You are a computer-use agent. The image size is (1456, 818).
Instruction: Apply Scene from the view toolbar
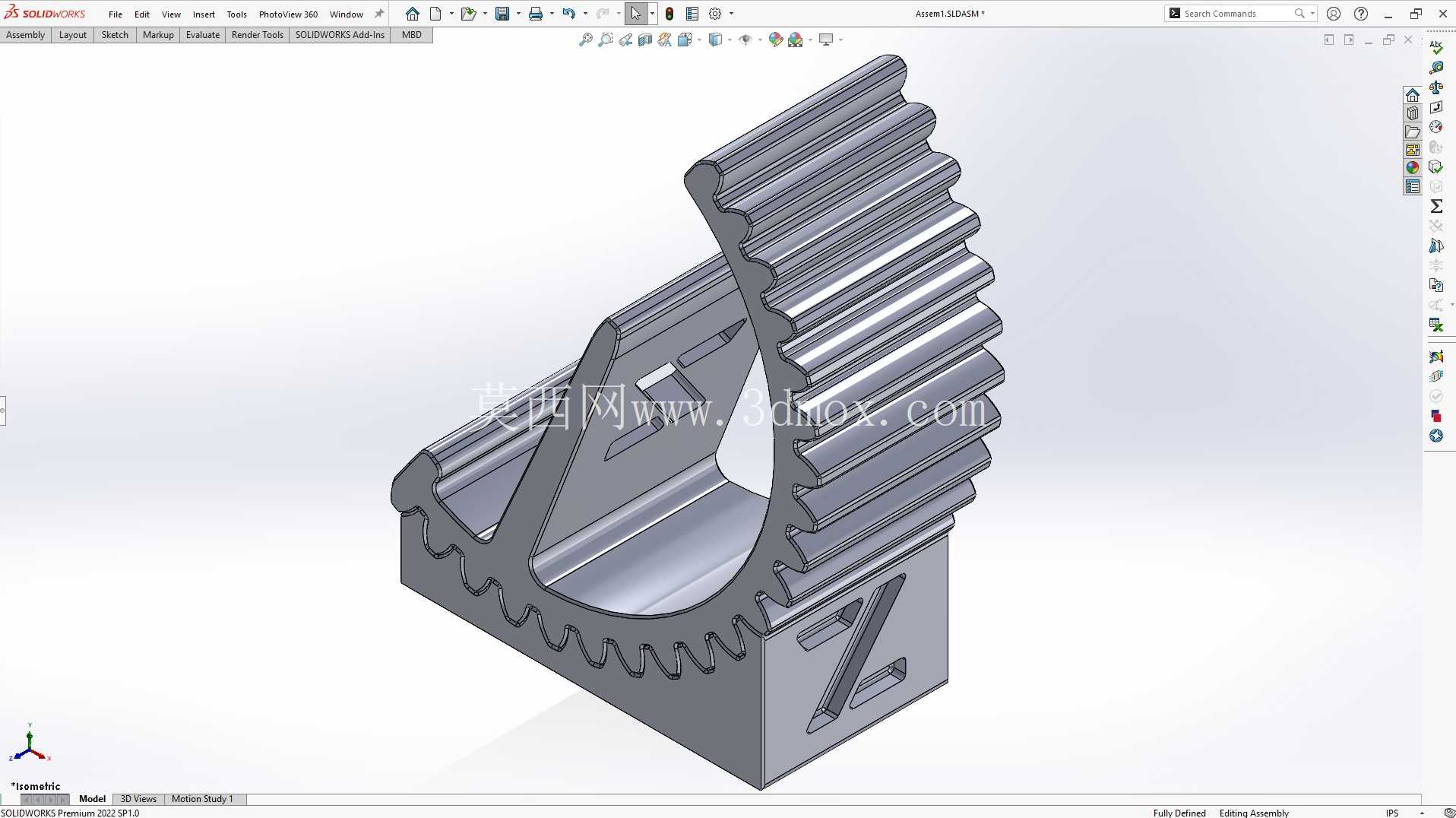coord(796,40)
